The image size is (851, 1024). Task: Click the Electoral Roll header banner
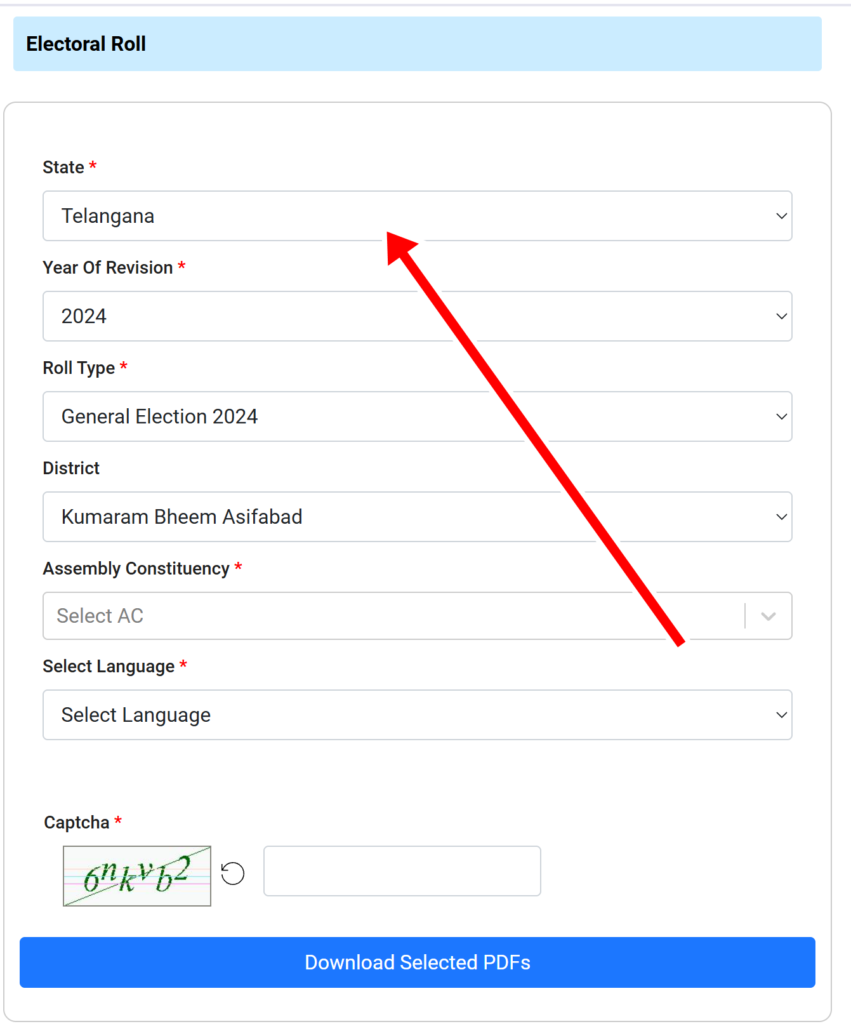coord(417,44)
